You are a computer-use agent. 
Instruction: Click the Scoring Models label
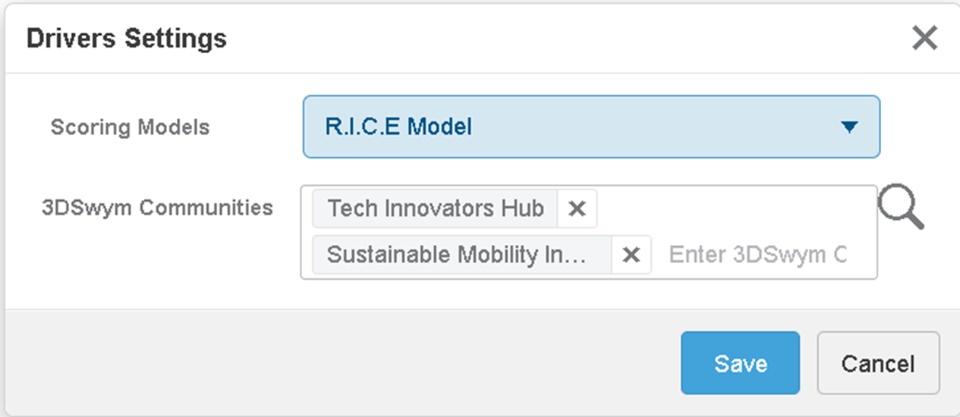[130, 127]
